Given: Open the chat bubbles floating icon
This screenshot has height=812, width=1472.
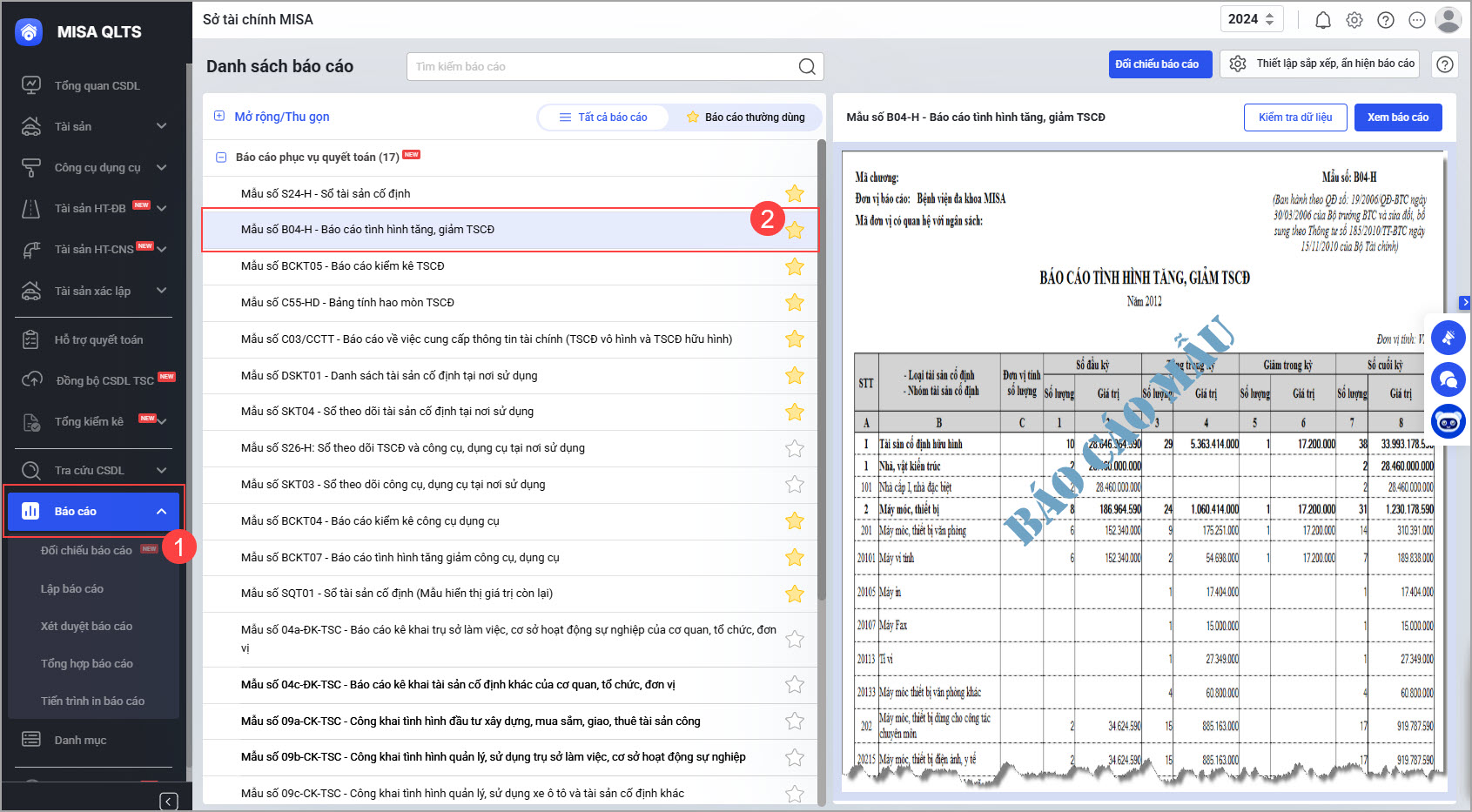Looking at the screenshot, I should pos(1448,379).
